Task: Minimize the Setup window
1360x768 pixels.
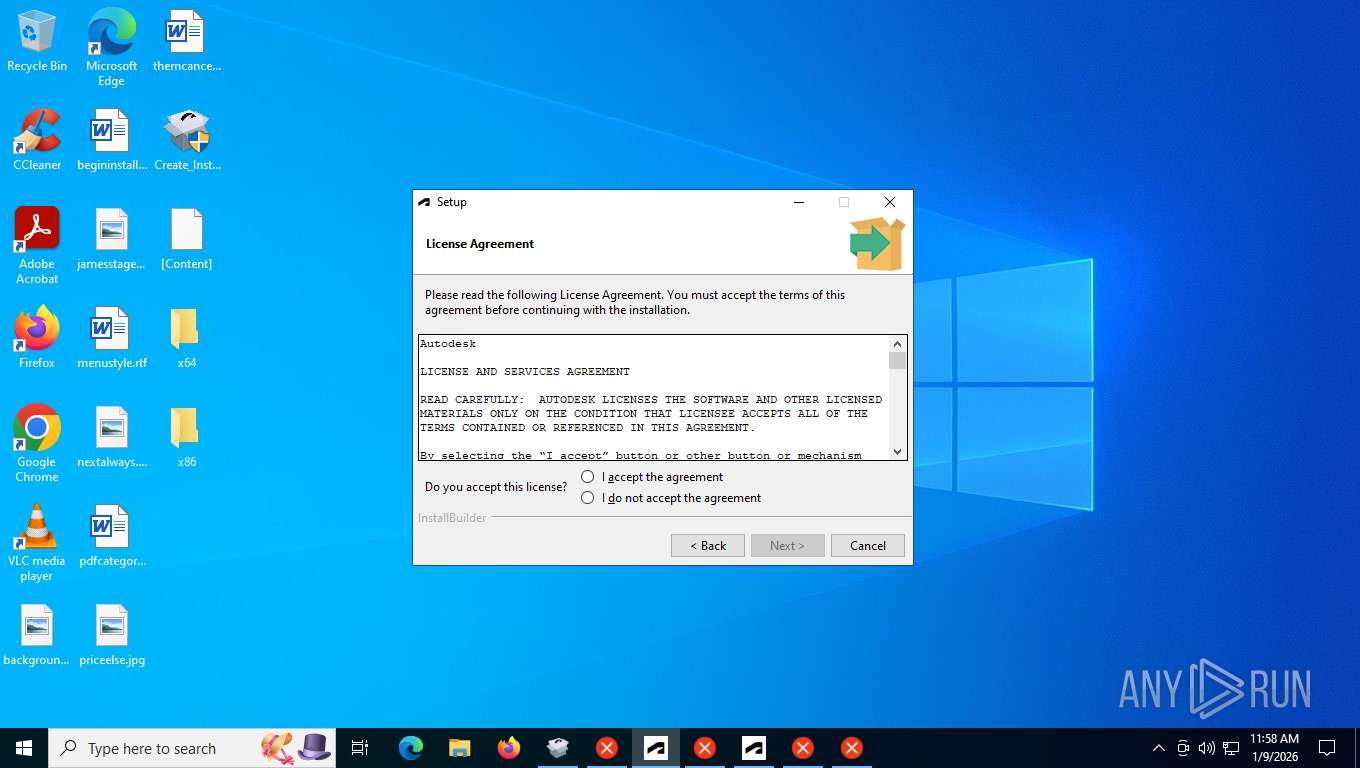Action: [x=799, y=202]
